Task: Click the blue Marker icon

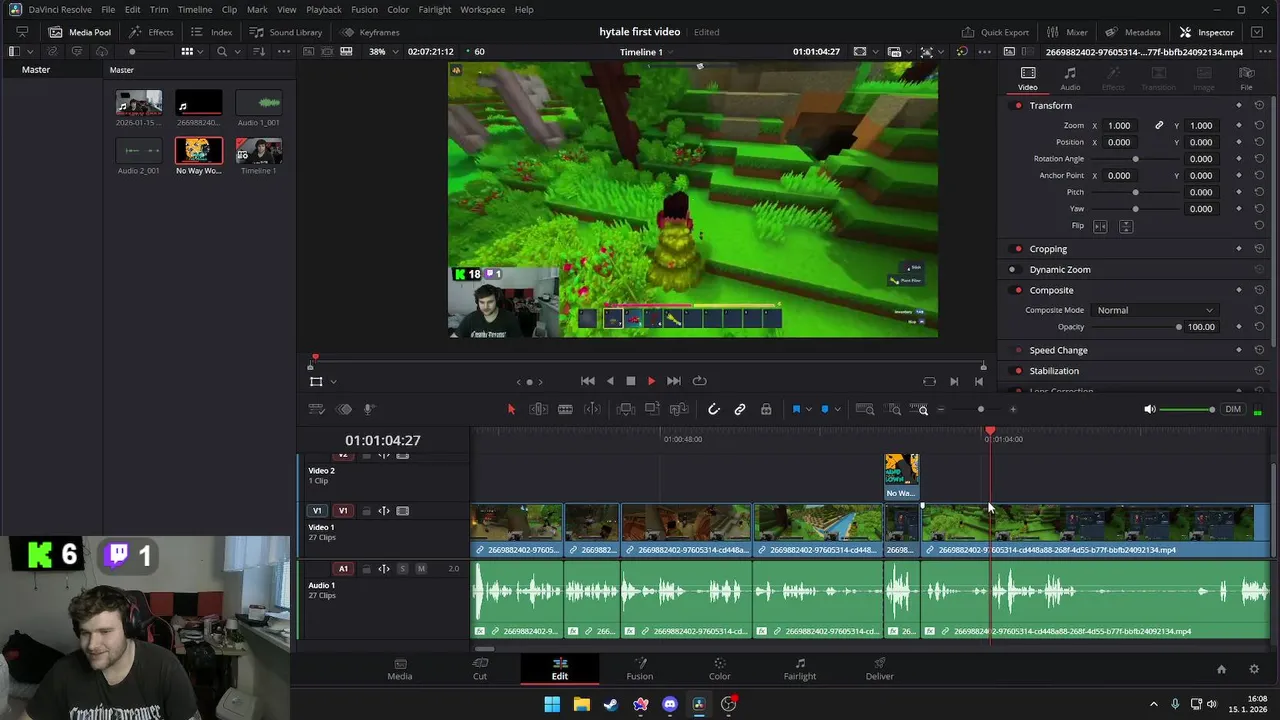Action: click(825, 409)
